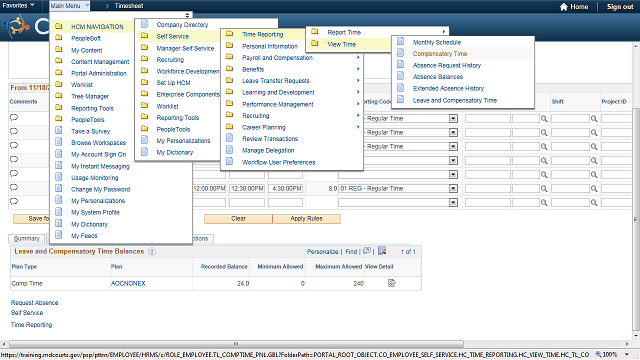Select Extended Absence History menu item
Screen dimensions: 640x360
tap(448, 88)
